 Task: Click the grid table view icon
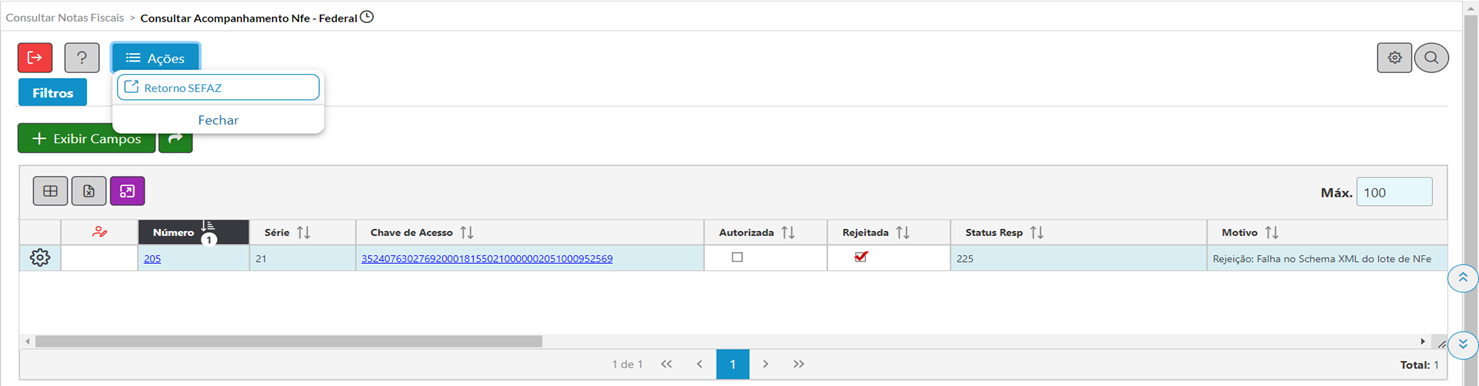(x=50, y=191)
